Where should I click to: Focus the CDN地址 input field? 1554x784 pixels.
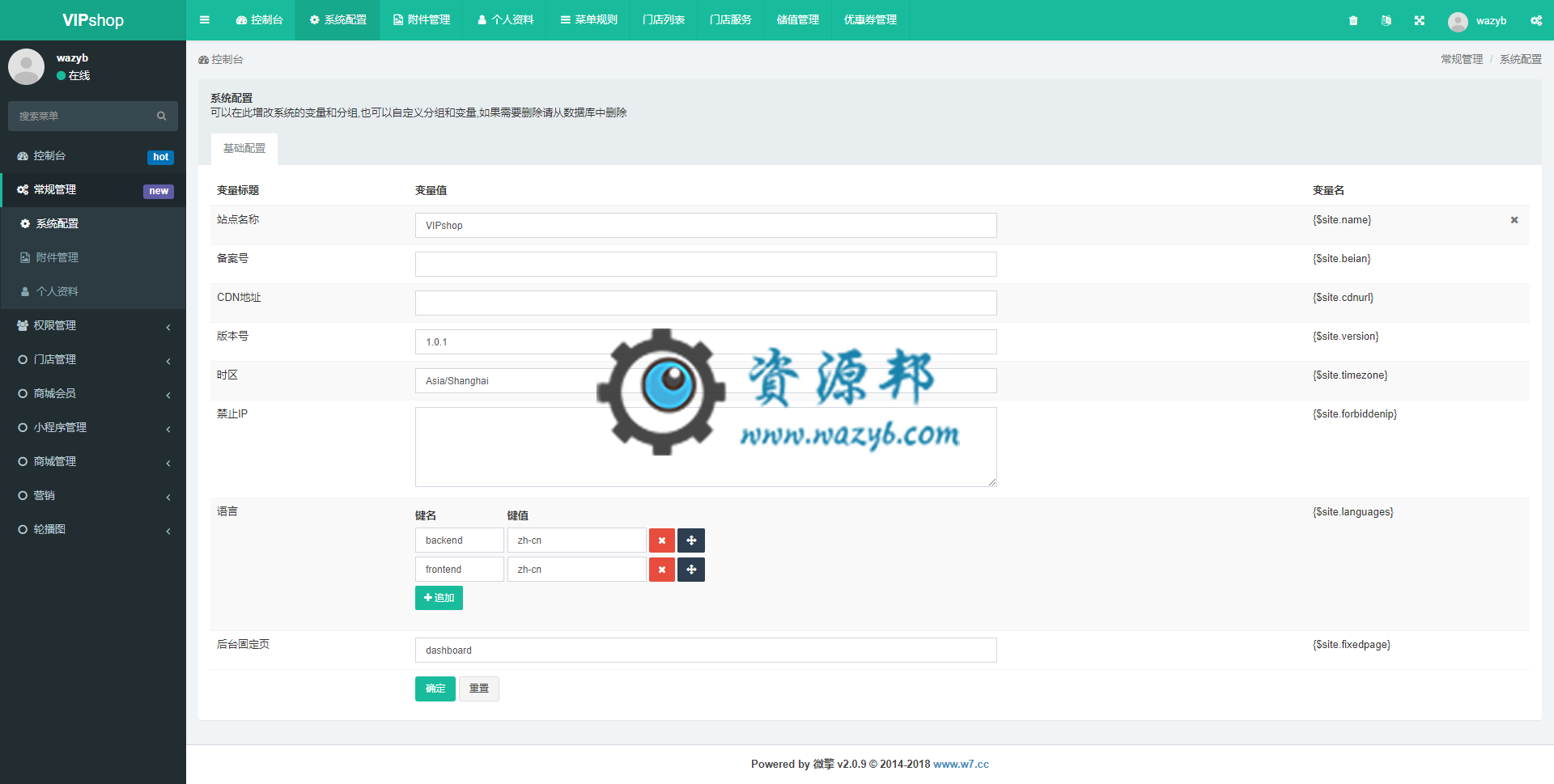pyautogui.click(x=706, y=303)
